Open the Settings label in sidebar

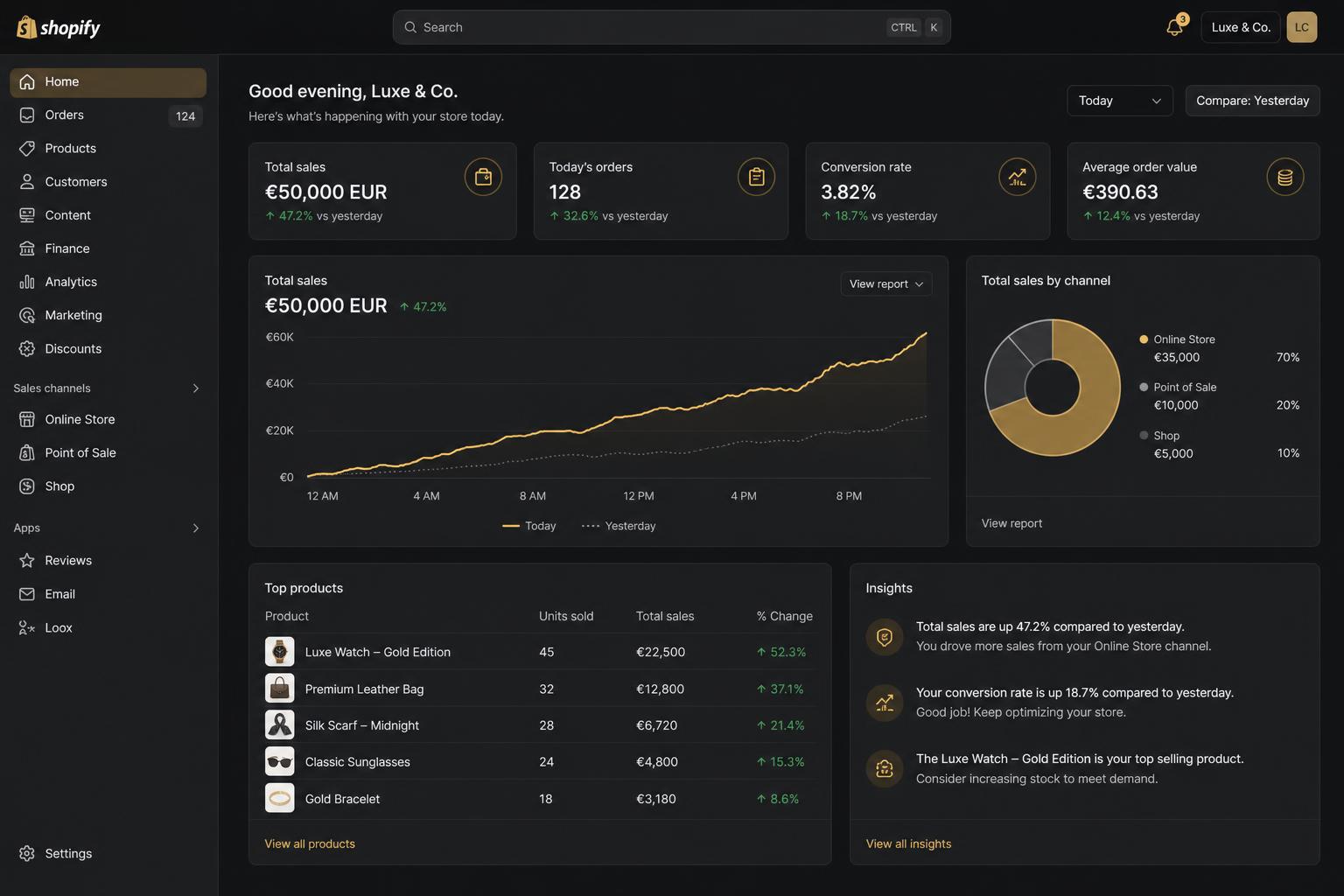68,853
